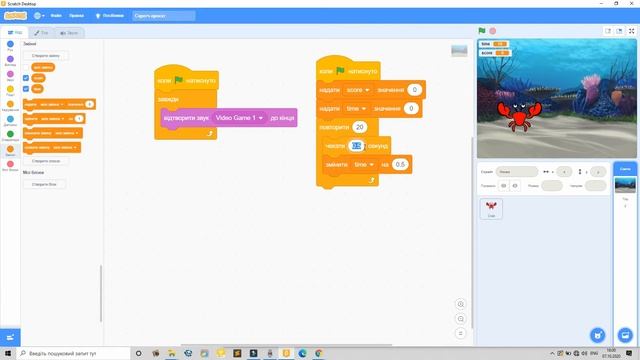Click the Windows Start button
The image size is (640, 360).
(x=8, y=353)
